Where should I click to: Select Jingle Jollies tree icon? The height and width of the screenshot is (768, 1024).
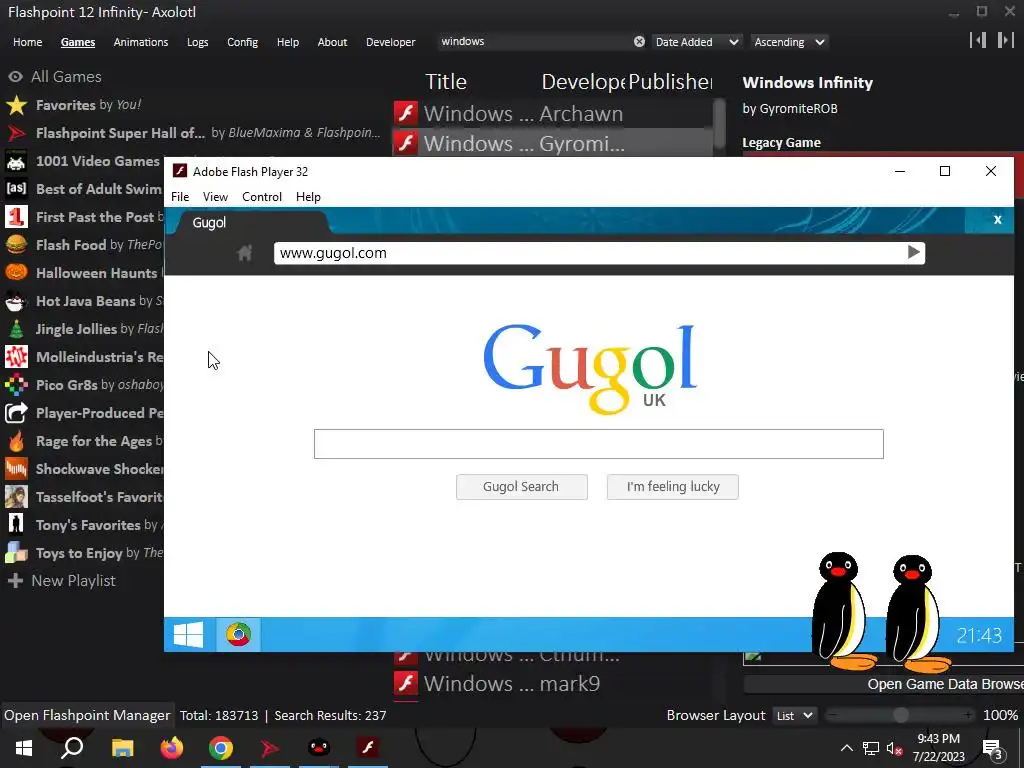click(x=16, y=329)
